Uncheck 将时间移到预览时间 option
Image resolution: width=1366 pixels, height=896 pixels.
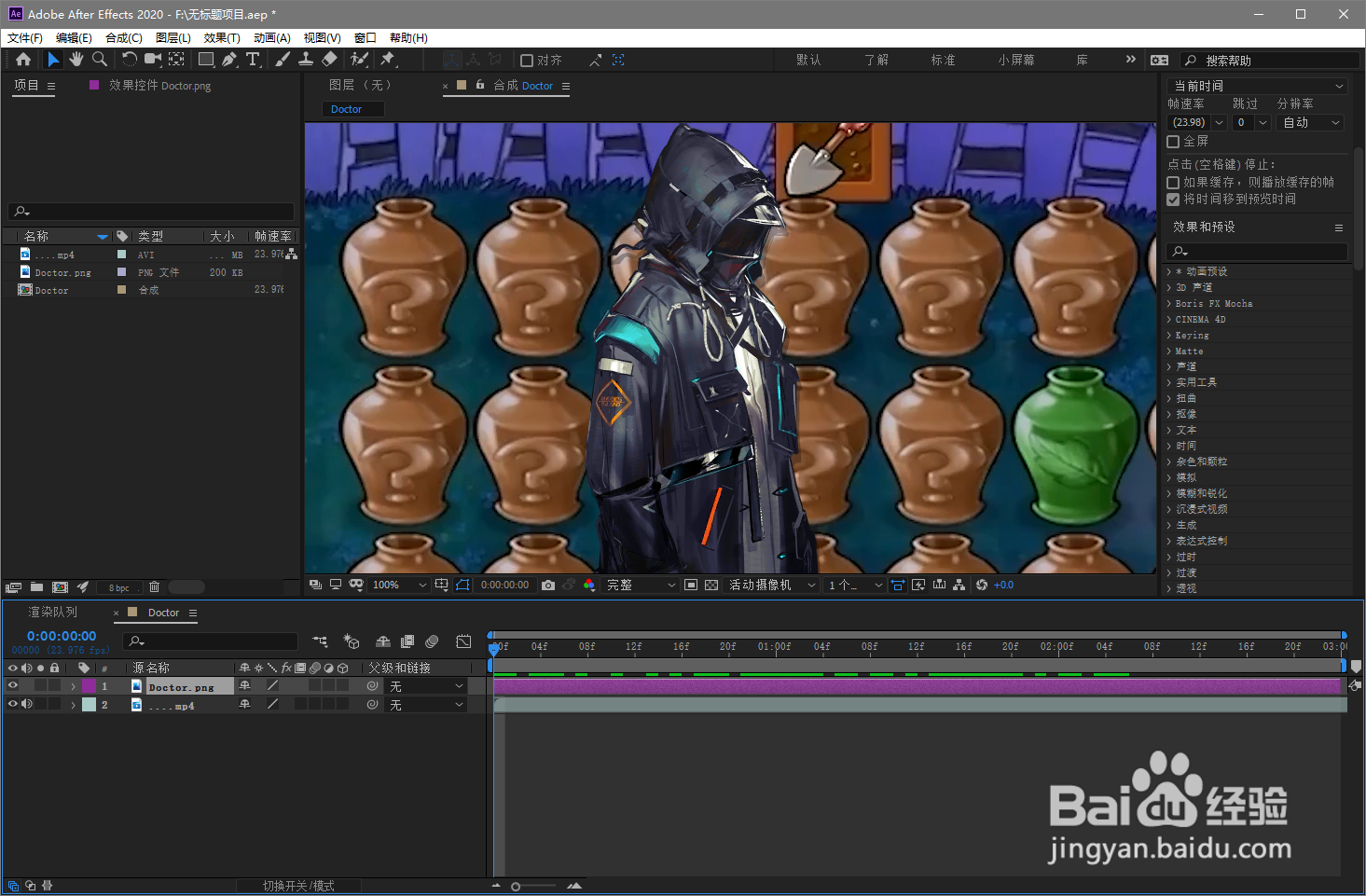point(1173,200)
